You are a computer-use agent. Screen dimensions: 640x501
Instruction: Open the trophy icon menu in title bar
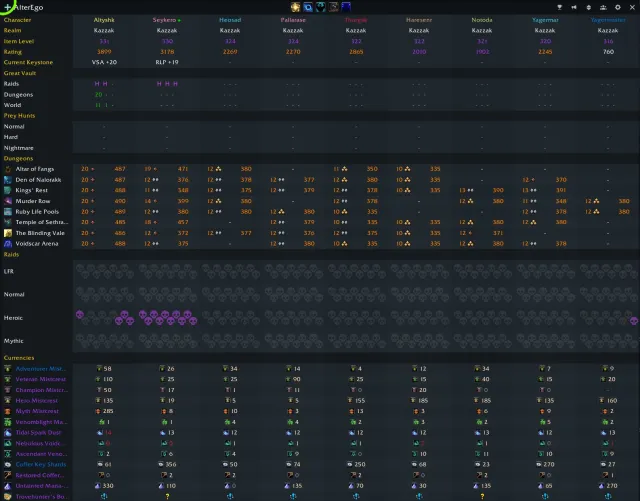coord(560,7)
